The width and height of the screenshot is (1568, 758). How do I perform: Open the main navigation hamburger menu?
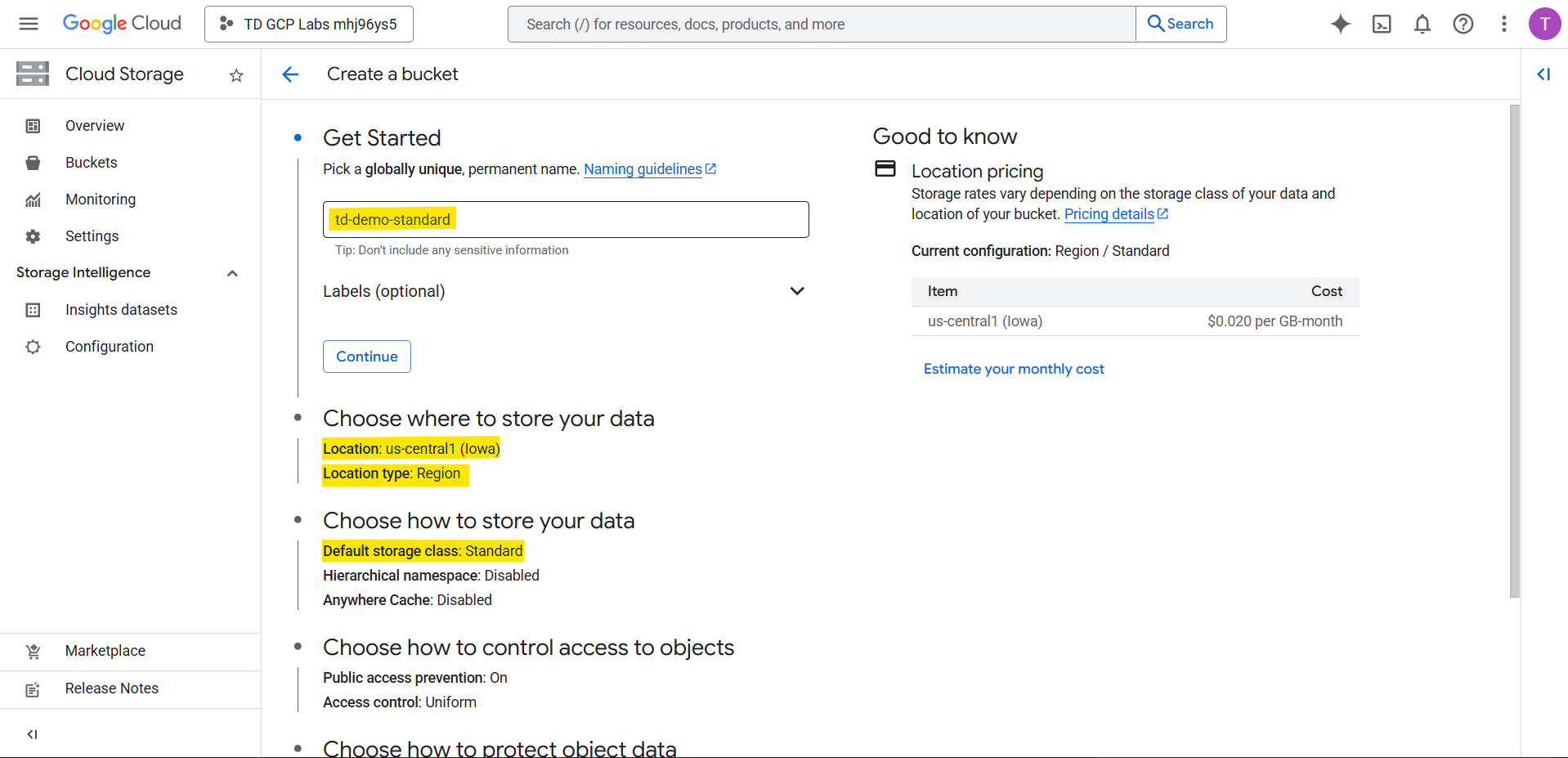coord(29,24)
